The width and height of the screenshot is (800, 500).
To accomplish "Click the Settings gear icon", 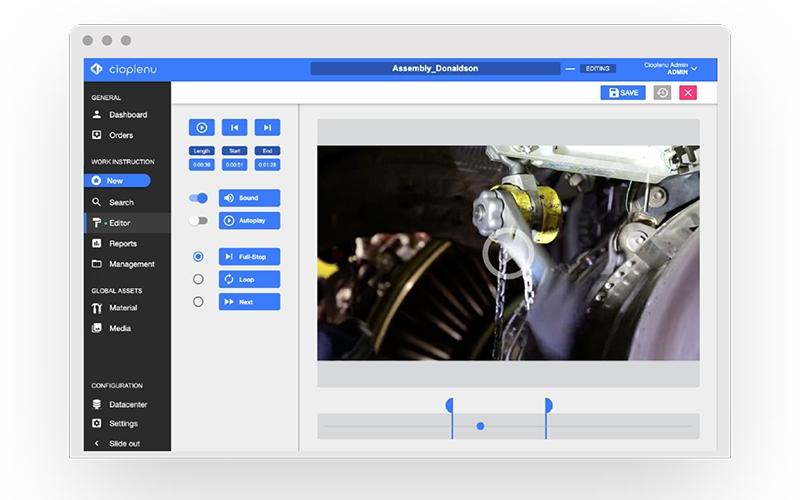I will coord(96,423).
